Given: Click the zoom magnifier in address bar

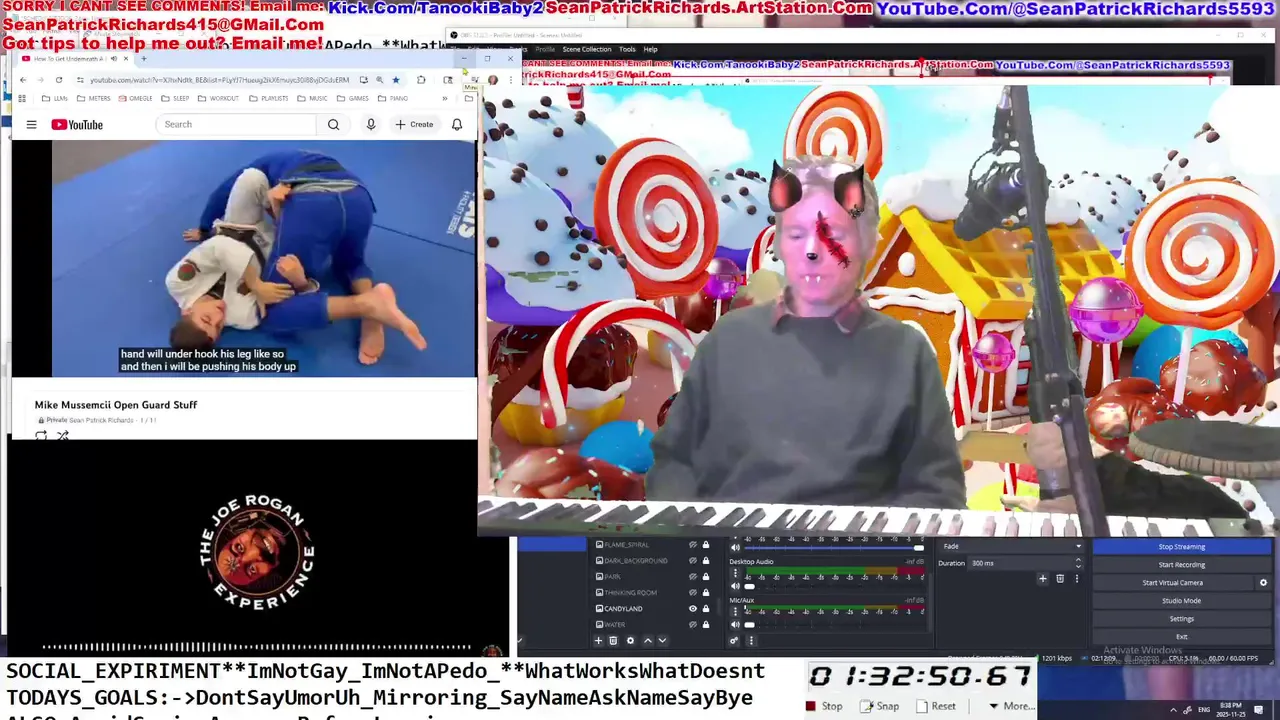Looking at the screenshot, I should coord(379,80).
